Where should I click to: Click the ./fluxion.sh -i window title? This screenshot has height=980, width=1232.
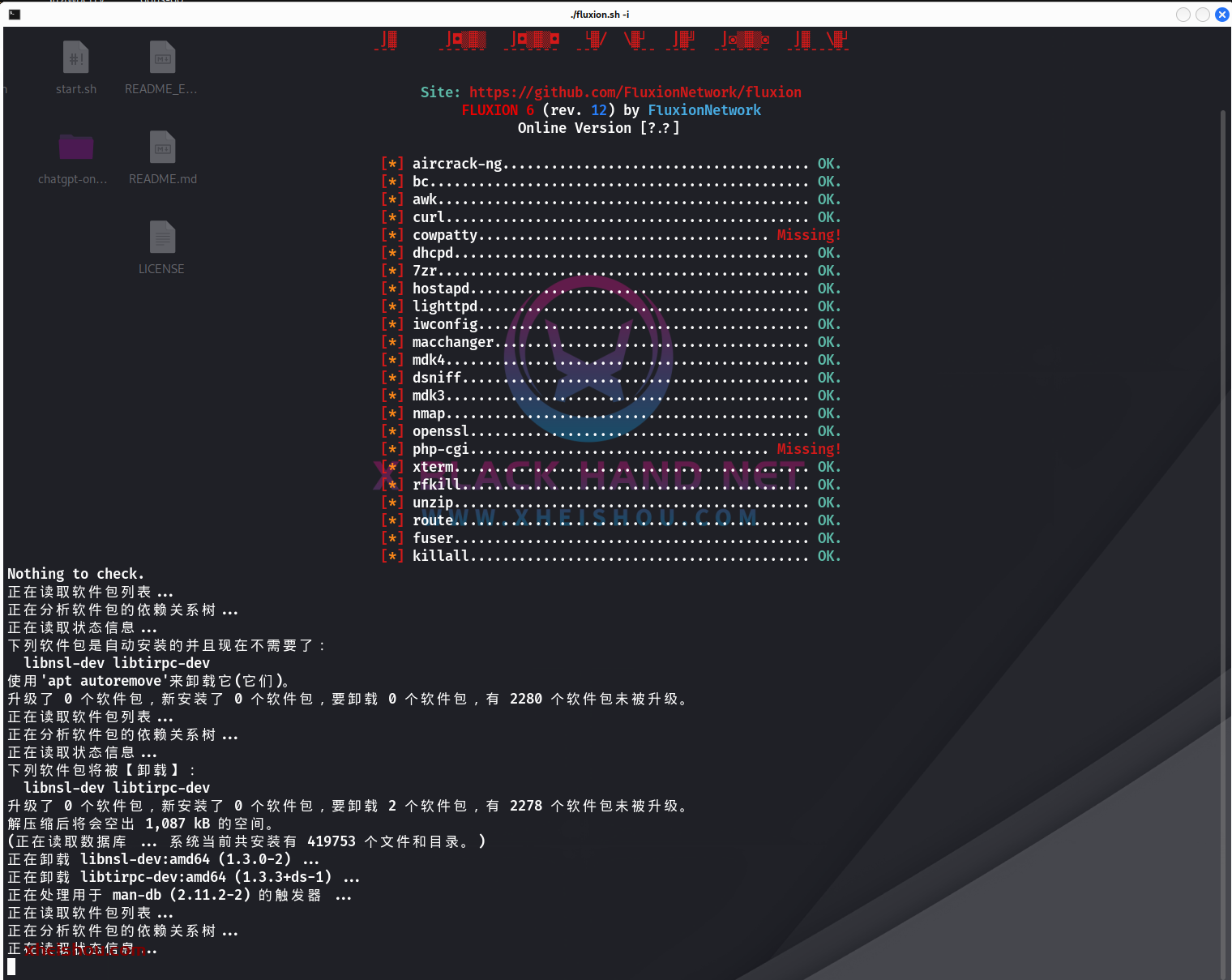pyautogui.click(x=600, y=15)
